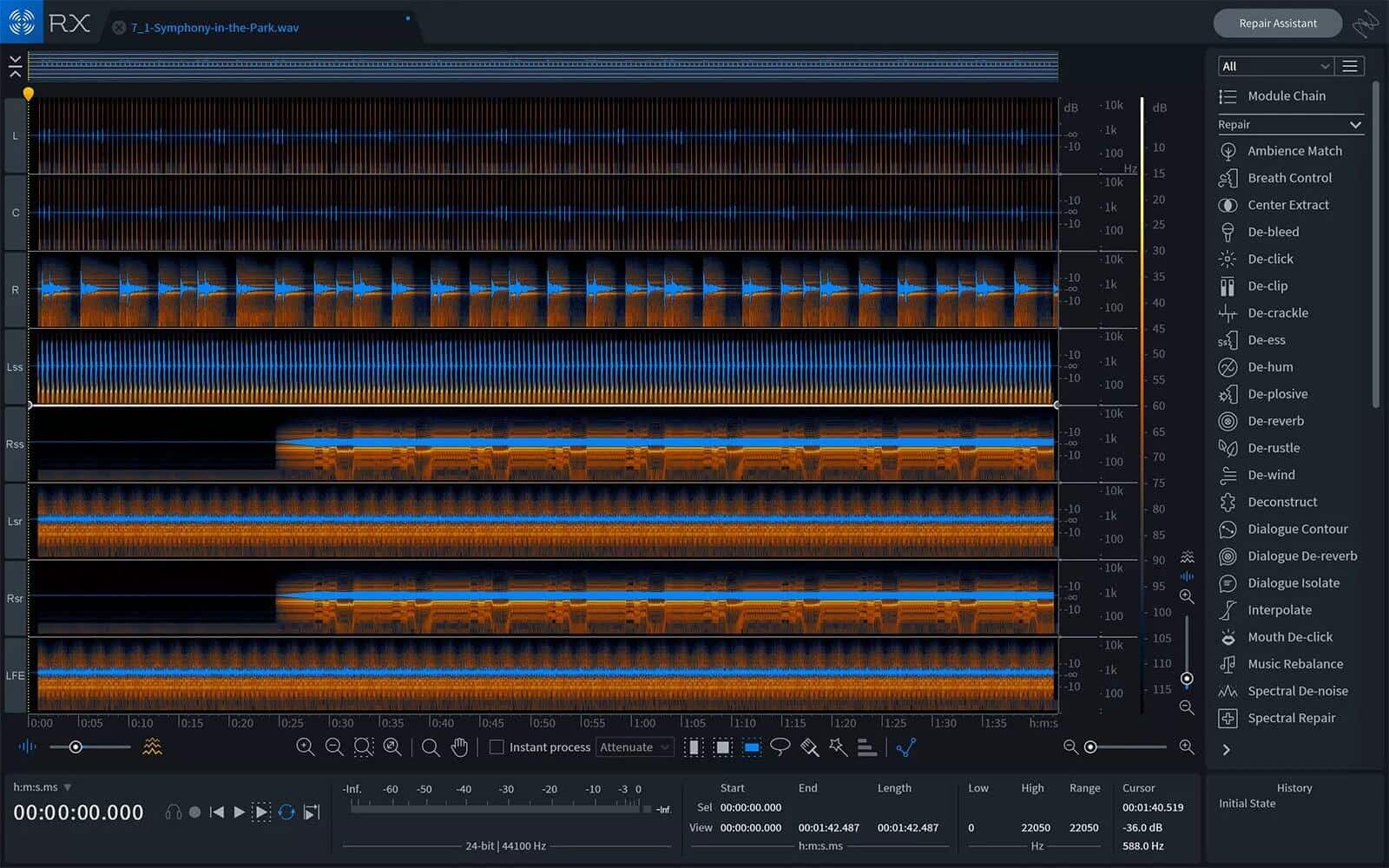1389x868 pixels.
Task: Activate the magnifier zoom tool beside the hand
Action: [x=431, y=746]
